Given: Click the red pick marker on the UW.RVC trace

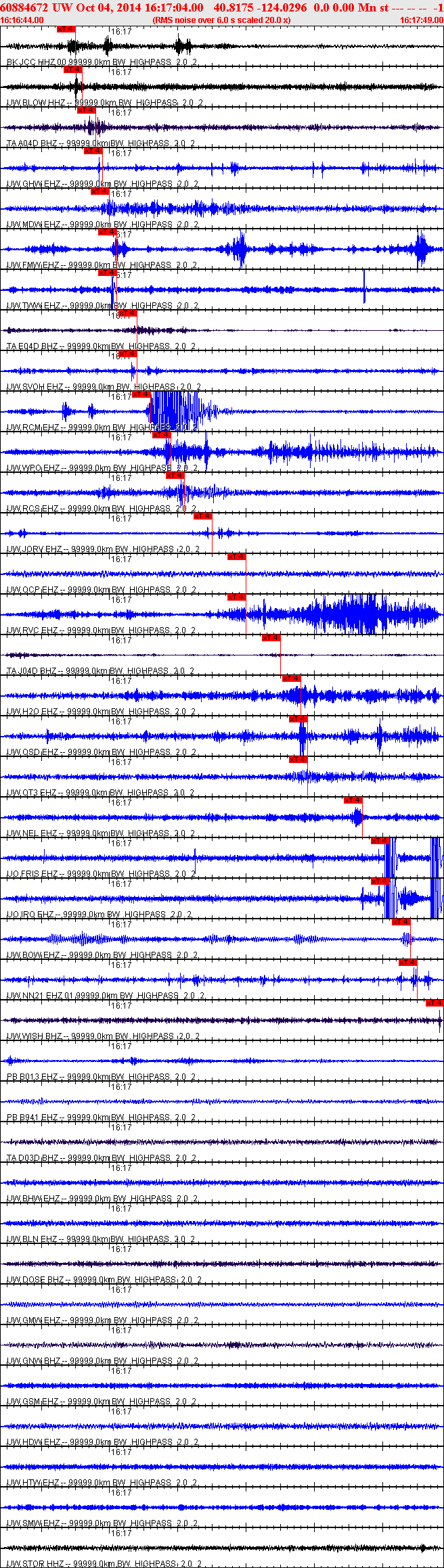Looking at the screenshot, I should (x=236, y=597).
